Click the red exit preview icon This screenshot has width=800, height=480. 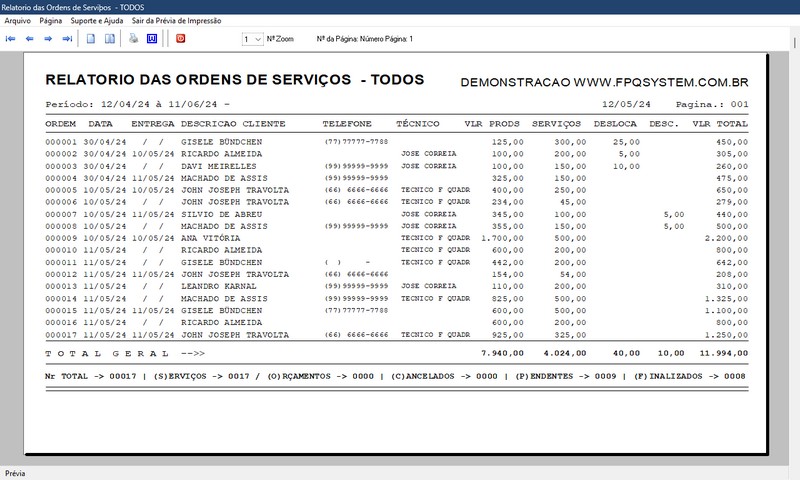coord(181,39)
